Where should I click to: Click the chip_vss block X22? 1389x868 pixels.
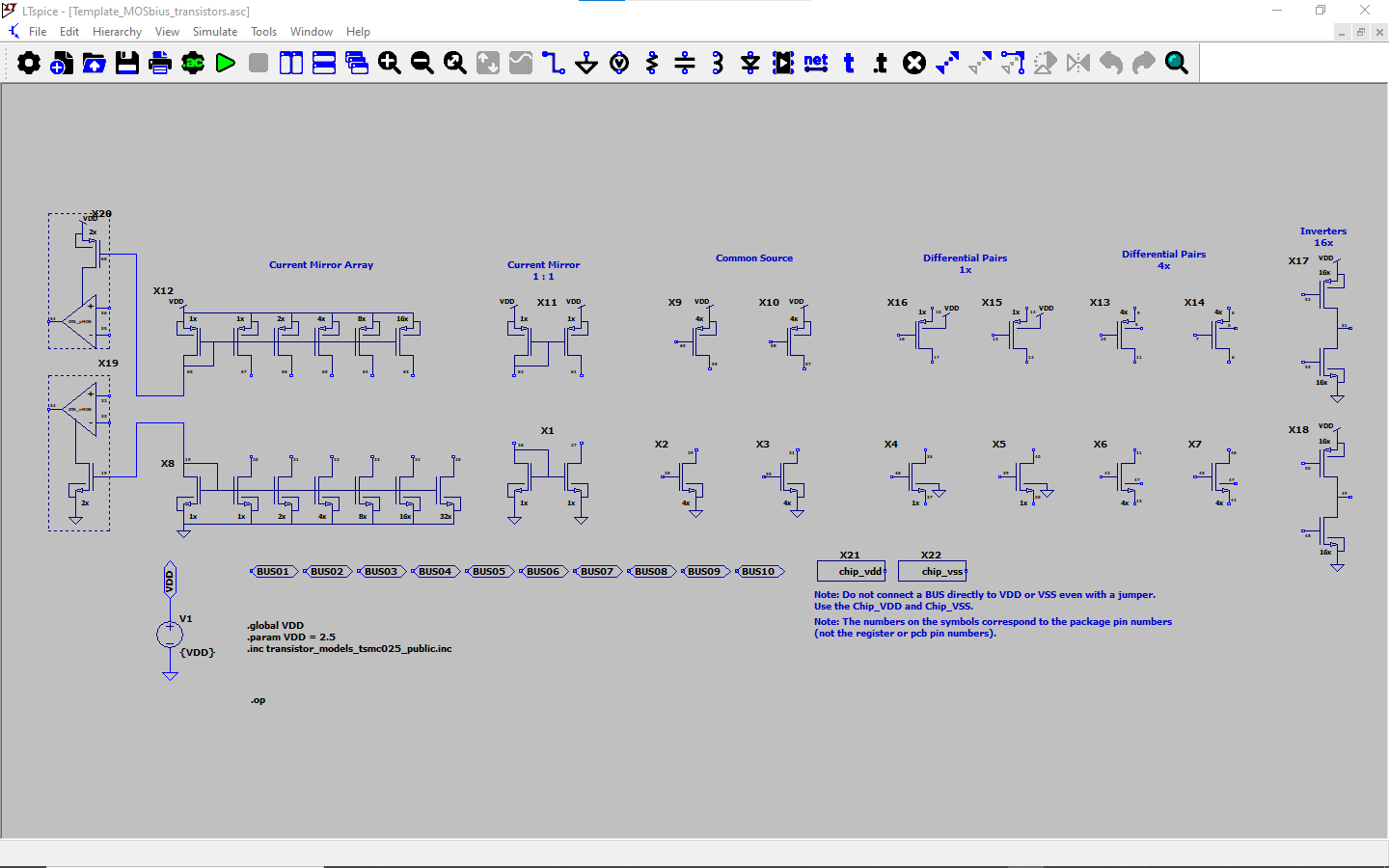pyautogui.click(x=932, y=571)
